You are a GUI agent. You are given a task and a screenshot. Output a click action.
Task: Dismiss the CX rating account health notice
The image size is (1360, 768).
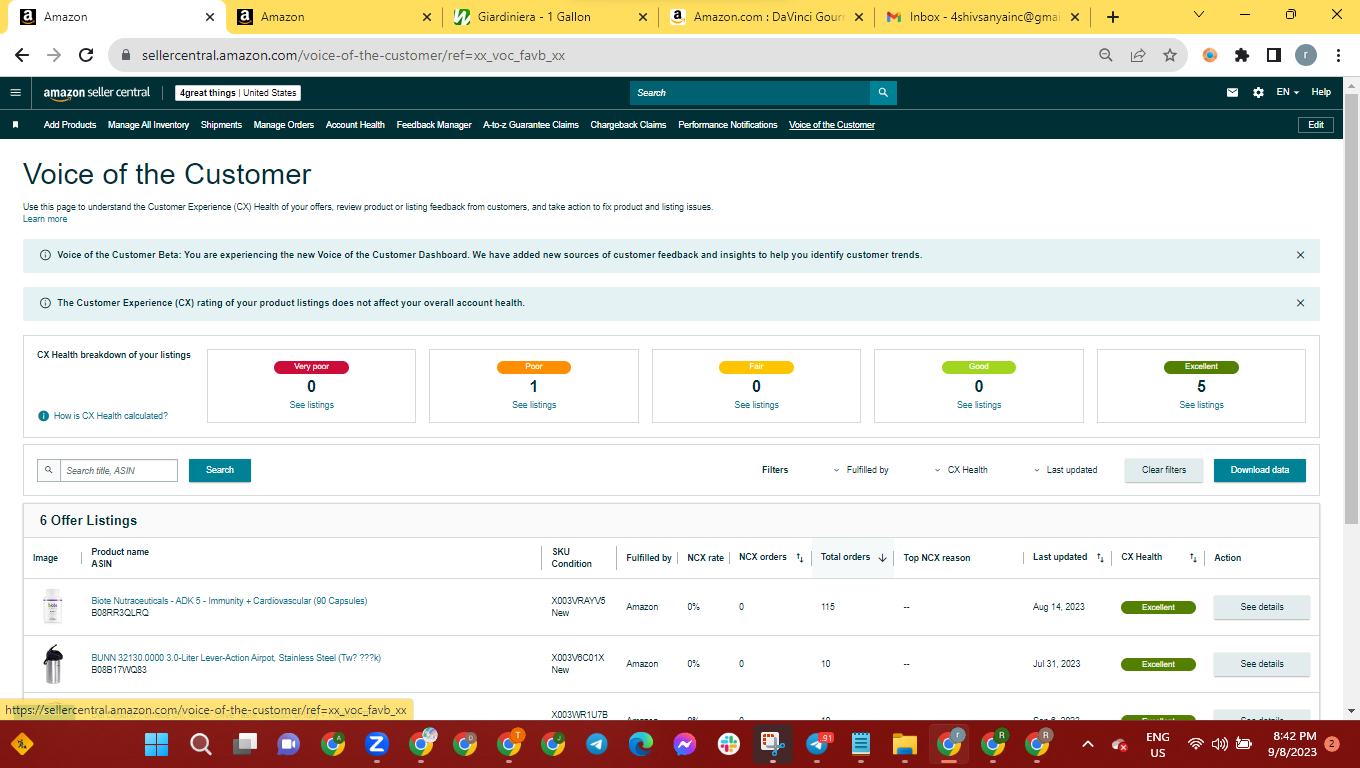(1300, 303)
